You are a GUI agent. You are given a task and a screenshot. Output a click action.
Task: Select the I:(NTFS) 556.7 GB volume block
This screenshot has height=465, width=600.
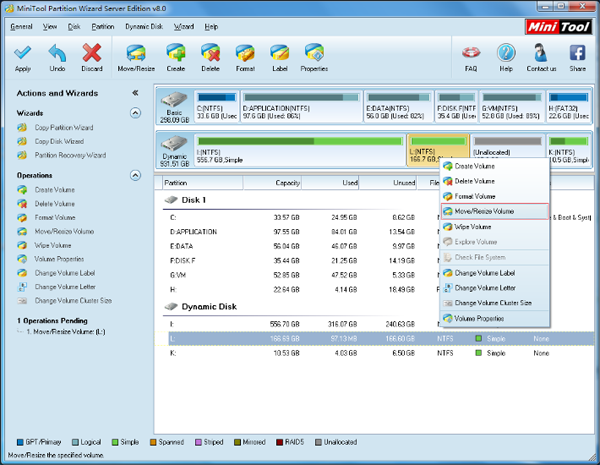click(300, 150)
